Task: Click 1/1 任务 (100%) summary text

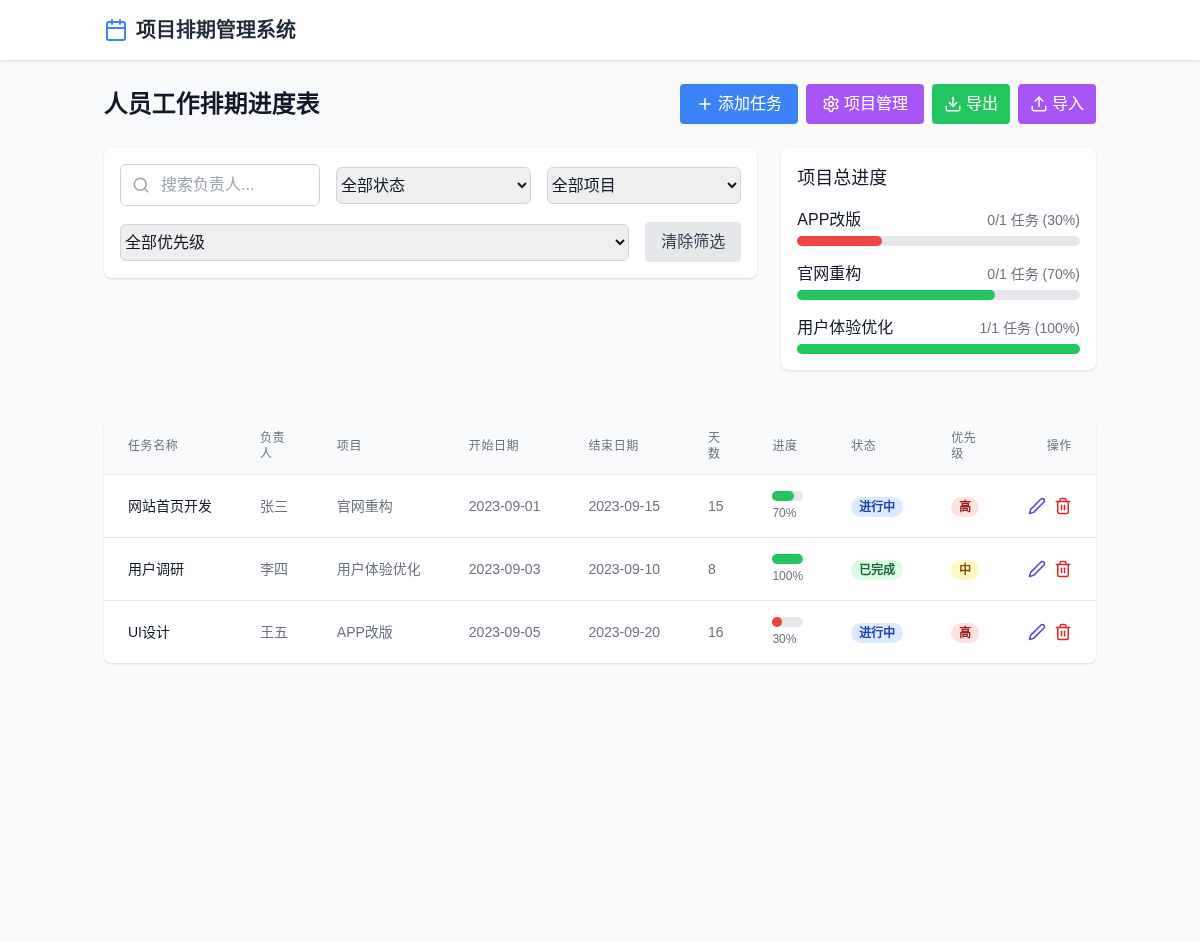Action: click(x=1030, y=328)
